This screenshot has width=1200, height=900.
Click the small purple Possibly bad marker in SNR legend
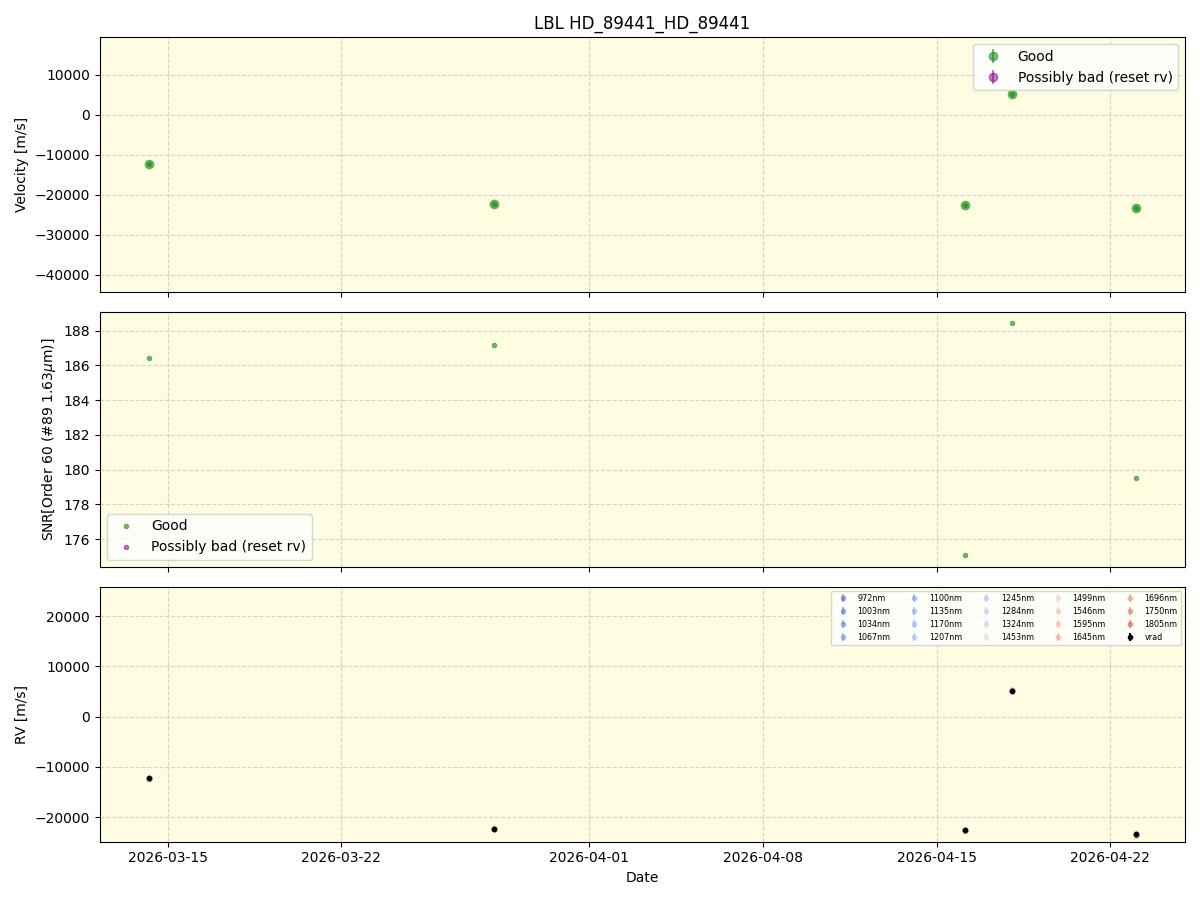tap(126, 547)
